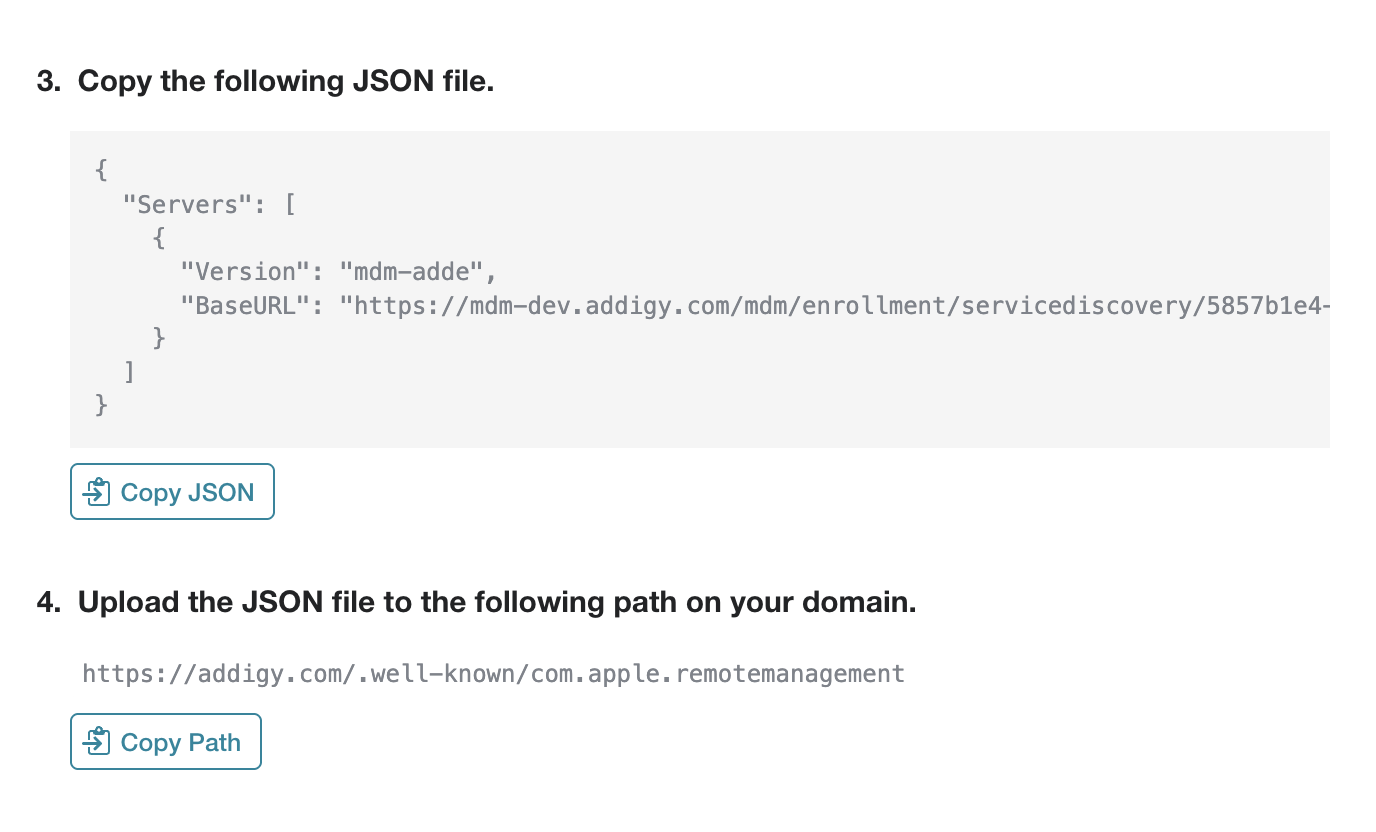Image resolution: width=1376 pixels, height=832 pixels.
Task: Copy the JSON with the Copy JSON button
Action: tap(172, 492)
